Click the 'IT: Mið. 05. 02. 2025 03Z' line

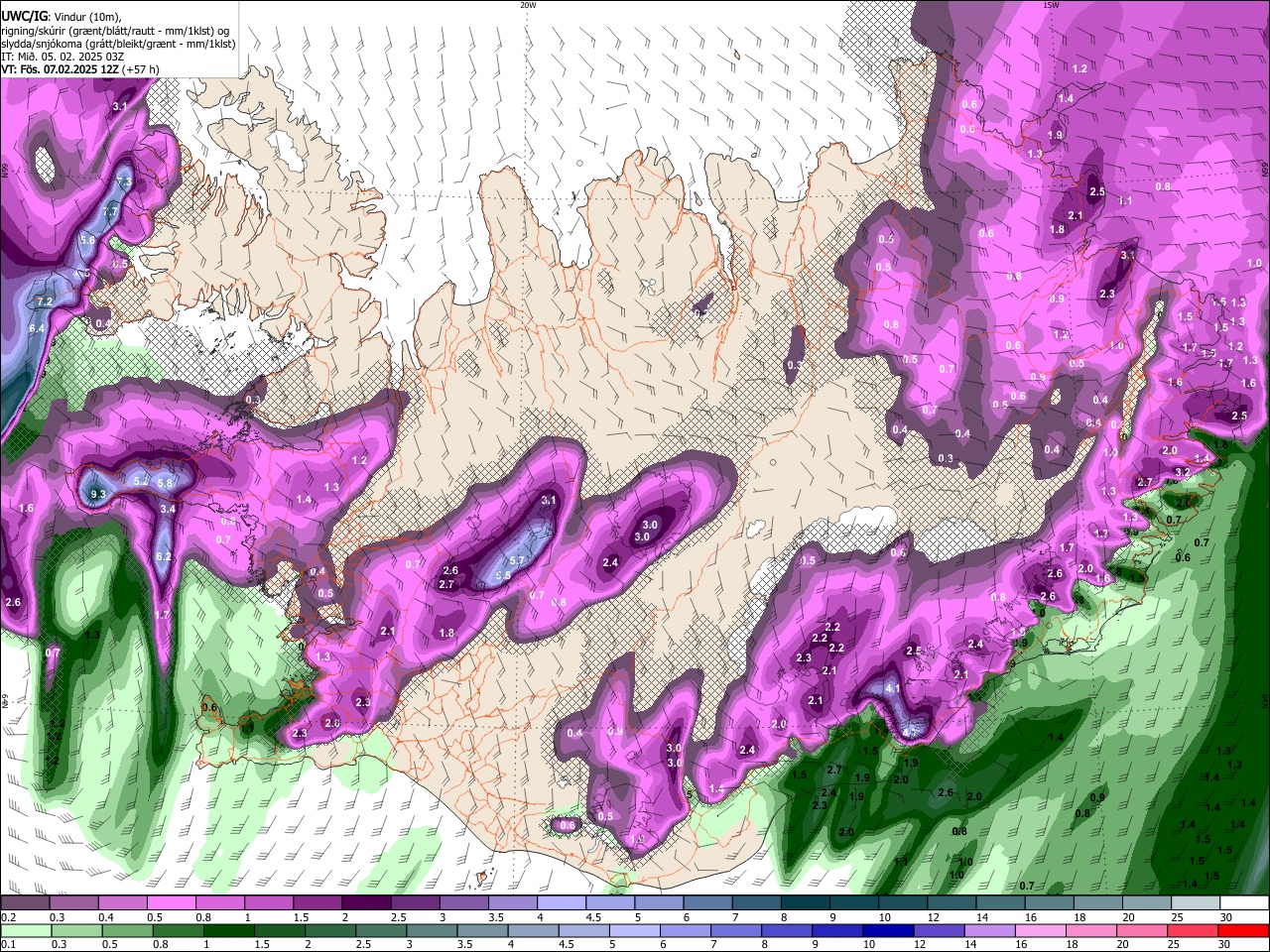pos(63,57)
